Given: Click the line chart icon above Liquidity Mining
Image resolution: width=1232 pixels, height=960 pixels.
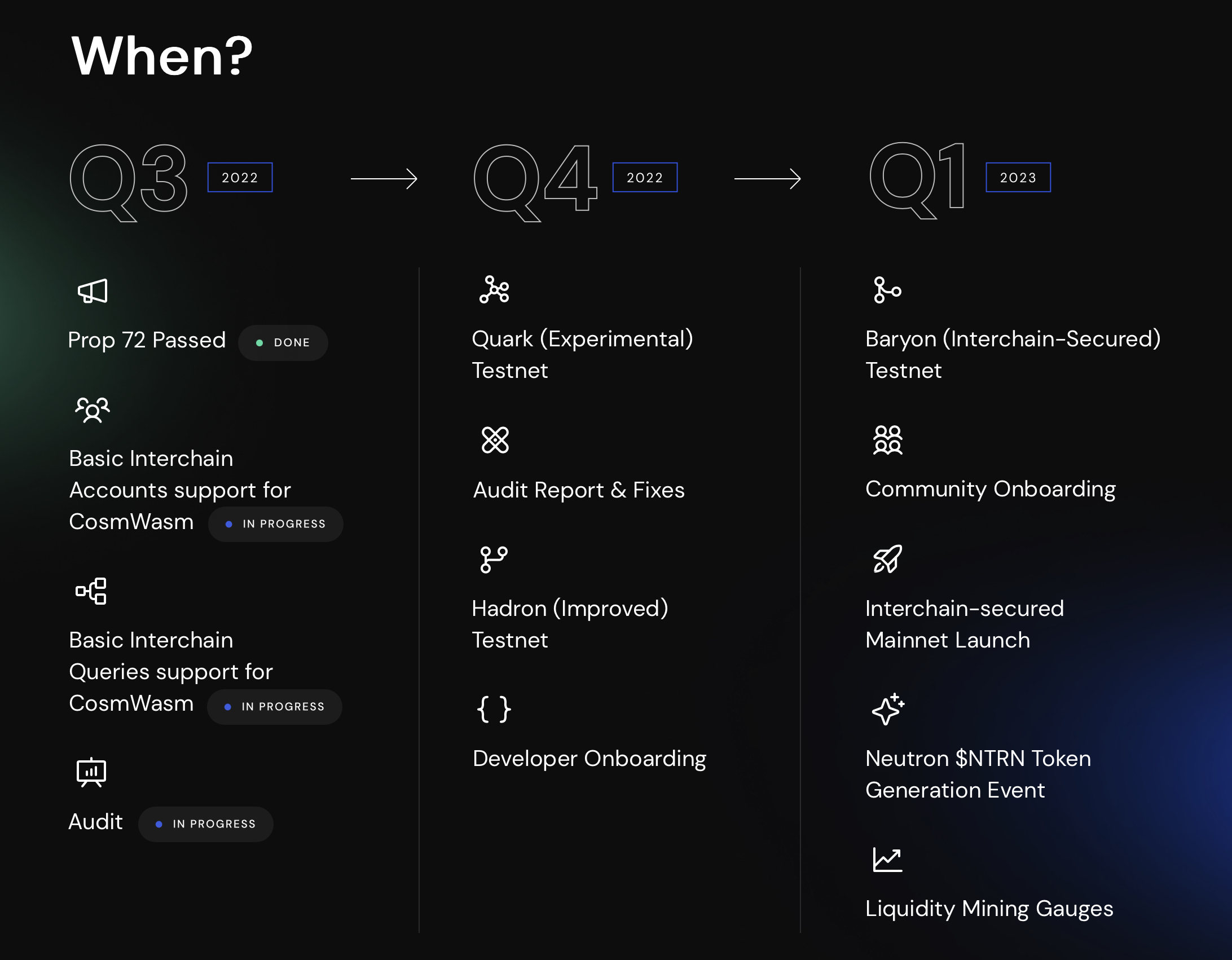Looking at the screenshot, I should (x=887, y=860).
